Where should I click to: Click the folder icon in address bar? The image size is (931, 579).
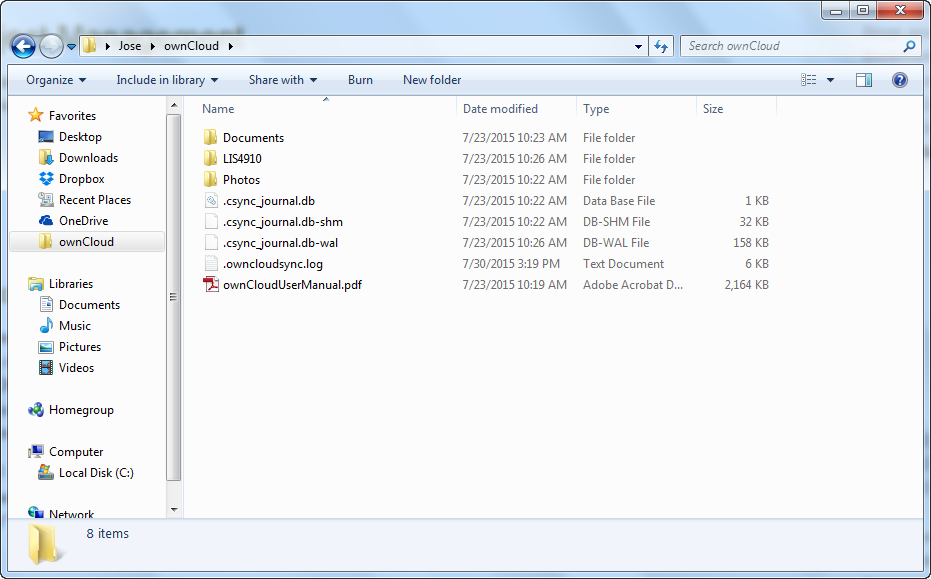click(90, 46)
